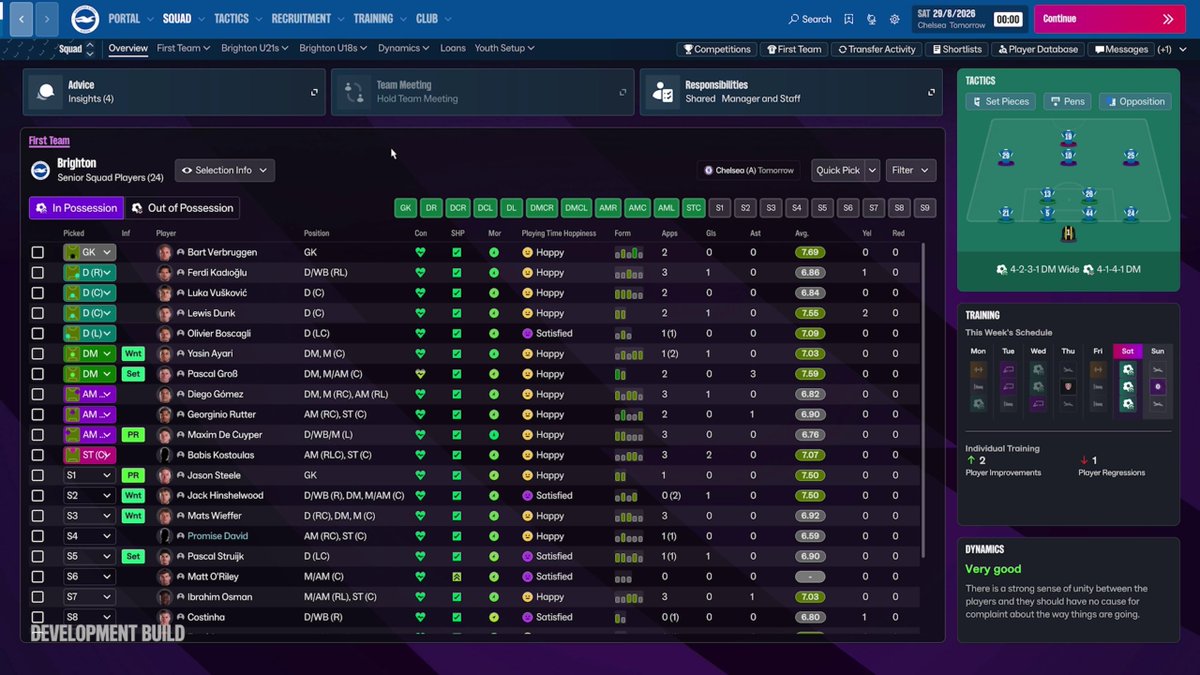Open the Selection Info dropdown
Image resolution: width=1200 pixels, height=675 pixels.
pos(225,170)
